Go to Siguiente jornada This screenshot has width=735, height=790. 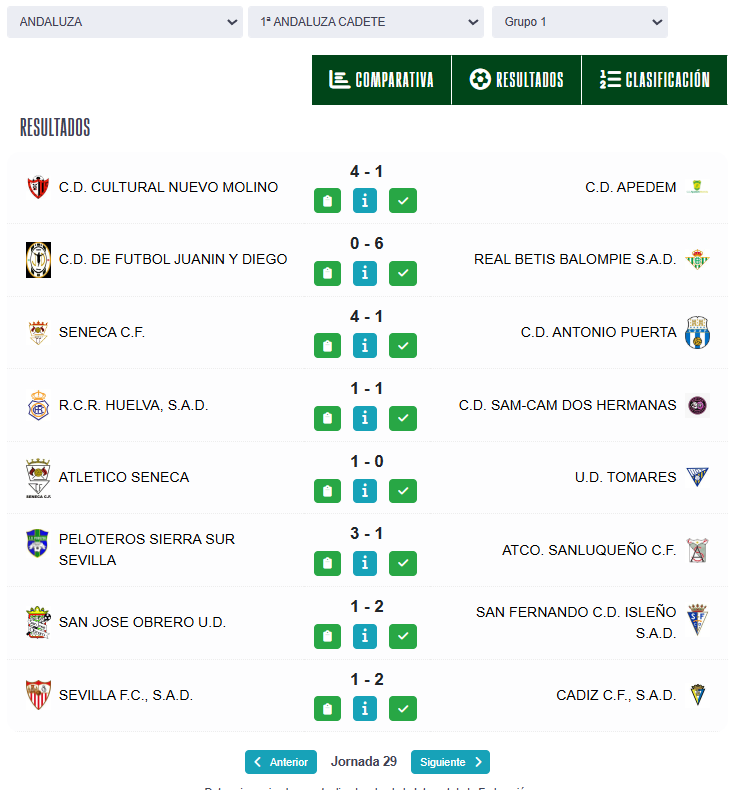[450, 762]
